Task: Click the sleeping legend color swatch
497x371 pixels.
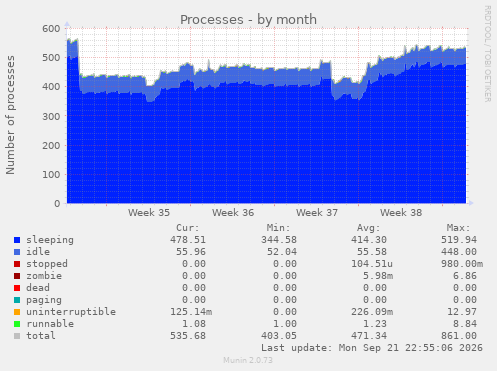Action: pyautogui.click(x=17, y=240)
